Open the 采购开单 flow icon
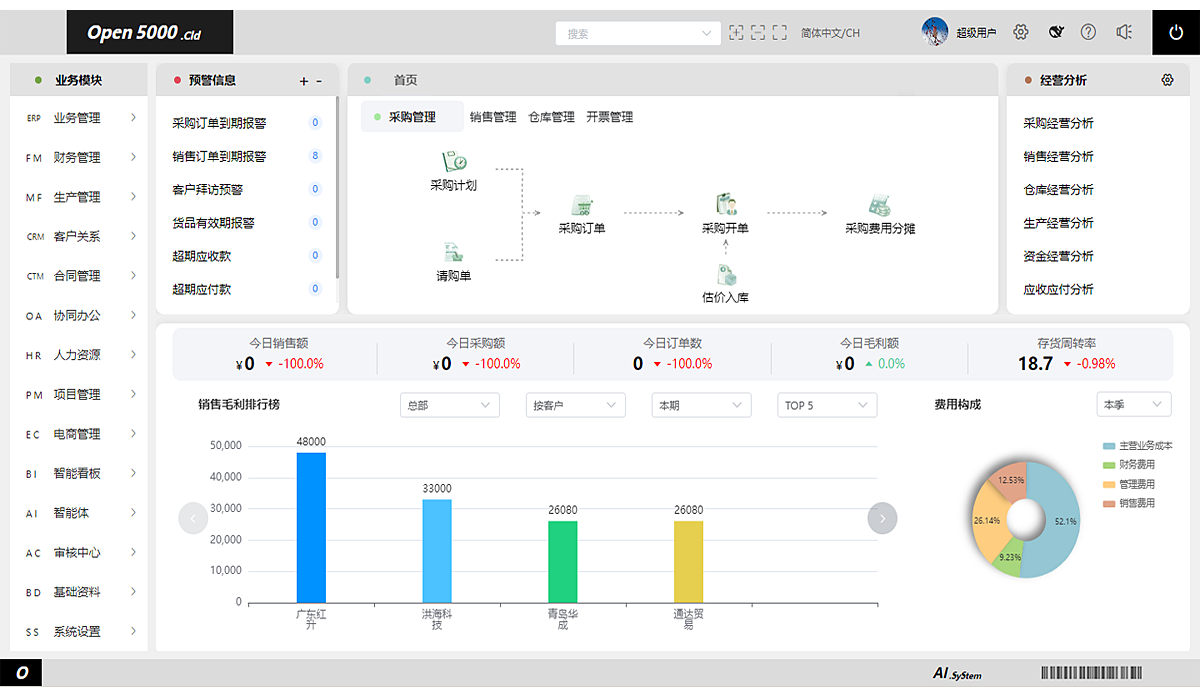This screenshot has width=1200, height=700. 725,205
